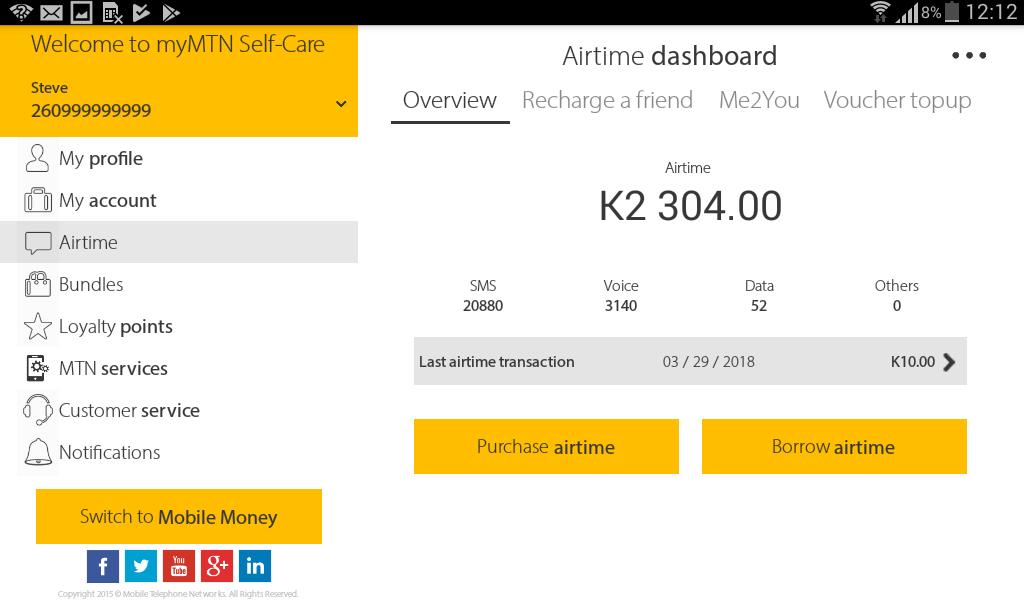Switch to the Me2You tab

(759, 100)
